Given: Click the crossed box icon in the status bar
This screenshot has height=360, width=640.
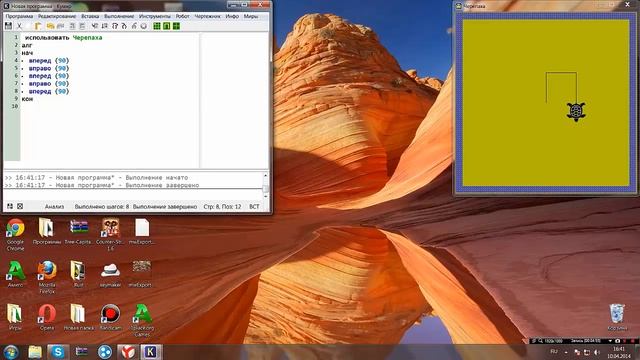Looking at the screenshot, I should (20, 206).
